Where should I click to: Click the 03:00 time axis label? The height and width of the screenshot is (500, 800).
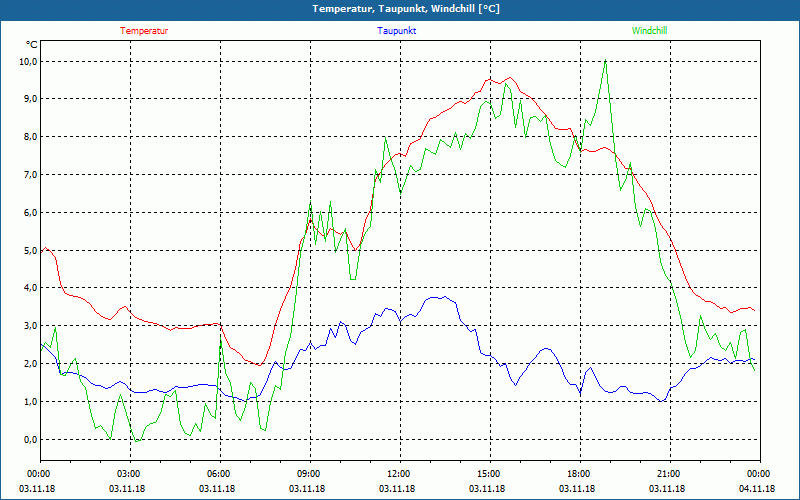[130, 473]
